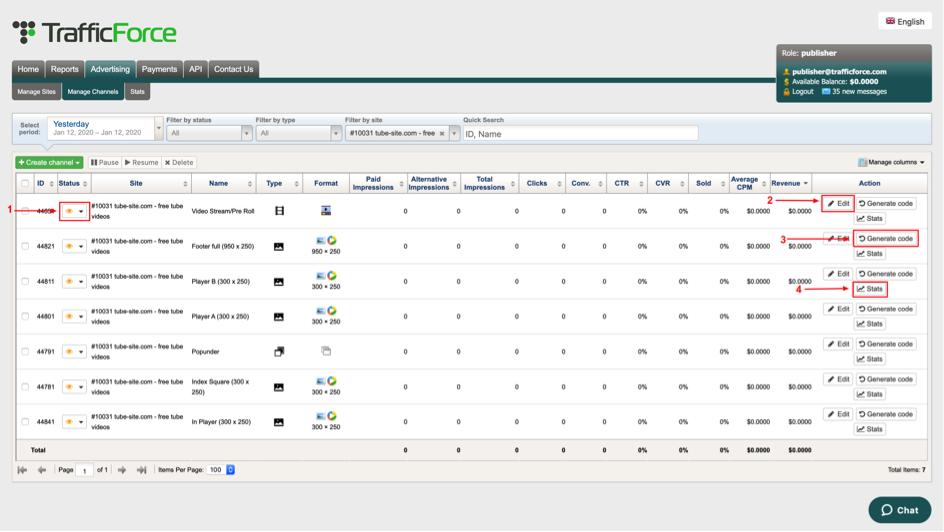This screenshot has height=532, width=944.
Task: Go to the previous page arrow
Action: click(x=42, y=470)
